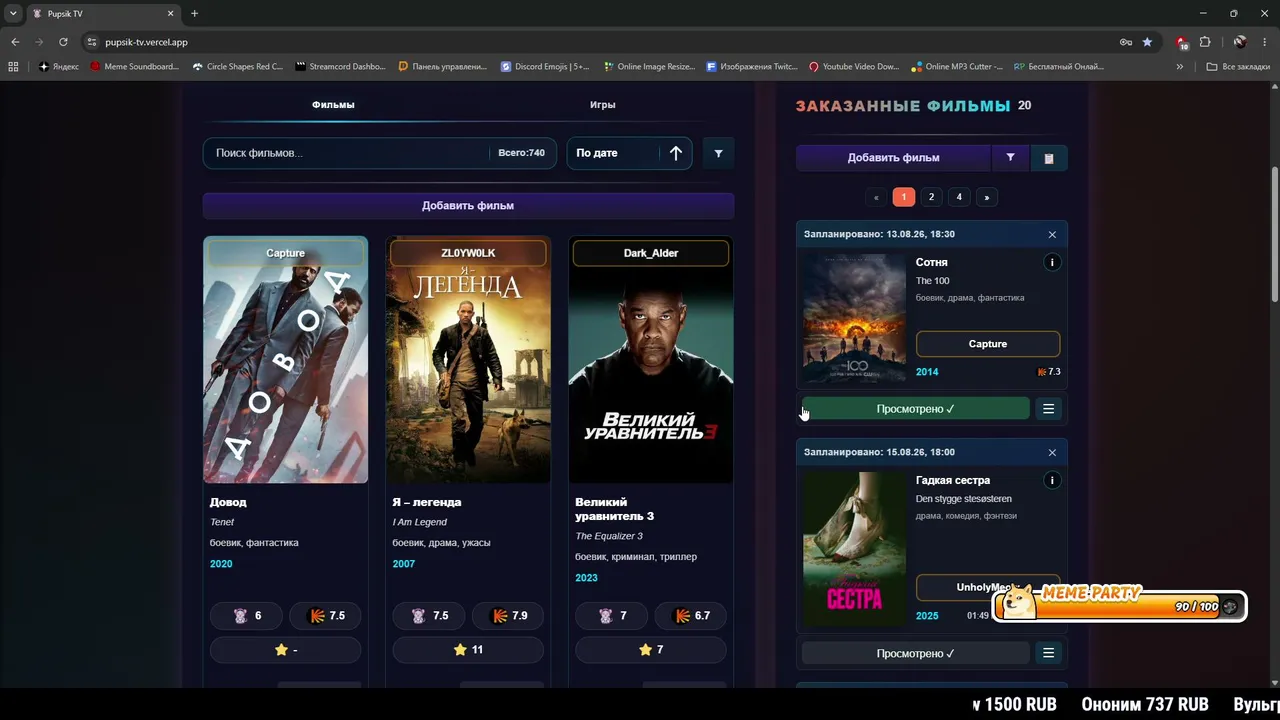Open the Online MP3 Cutter bookmark
The height and width of the screenshot is (720, 1280).
tap(957, 67)
